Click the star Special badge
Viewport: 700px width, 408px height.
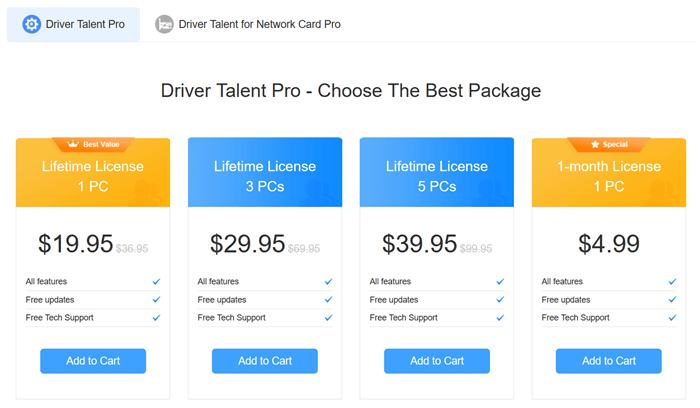coord(609,144)
